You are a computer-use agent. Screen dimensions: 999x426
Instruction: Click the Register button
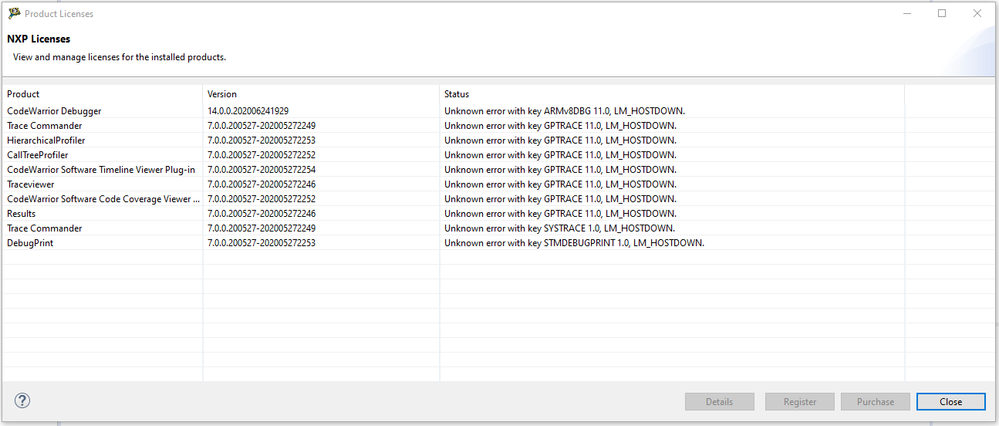click(x=800, y=402)
